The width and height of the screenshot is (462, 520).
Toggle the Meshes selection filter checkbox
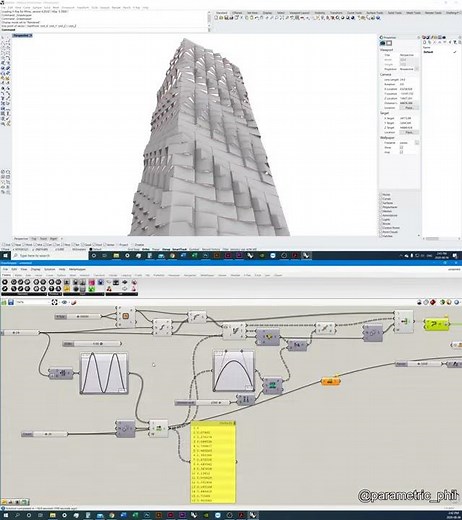381,211
